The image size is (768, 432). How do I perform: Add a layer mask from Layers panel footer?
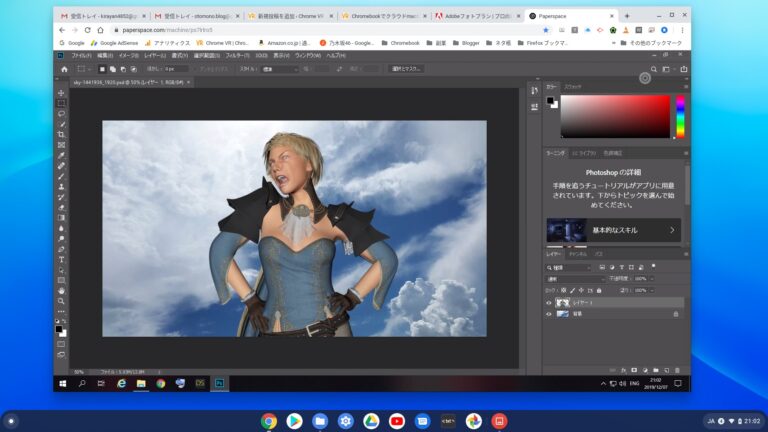coord(634,370)
